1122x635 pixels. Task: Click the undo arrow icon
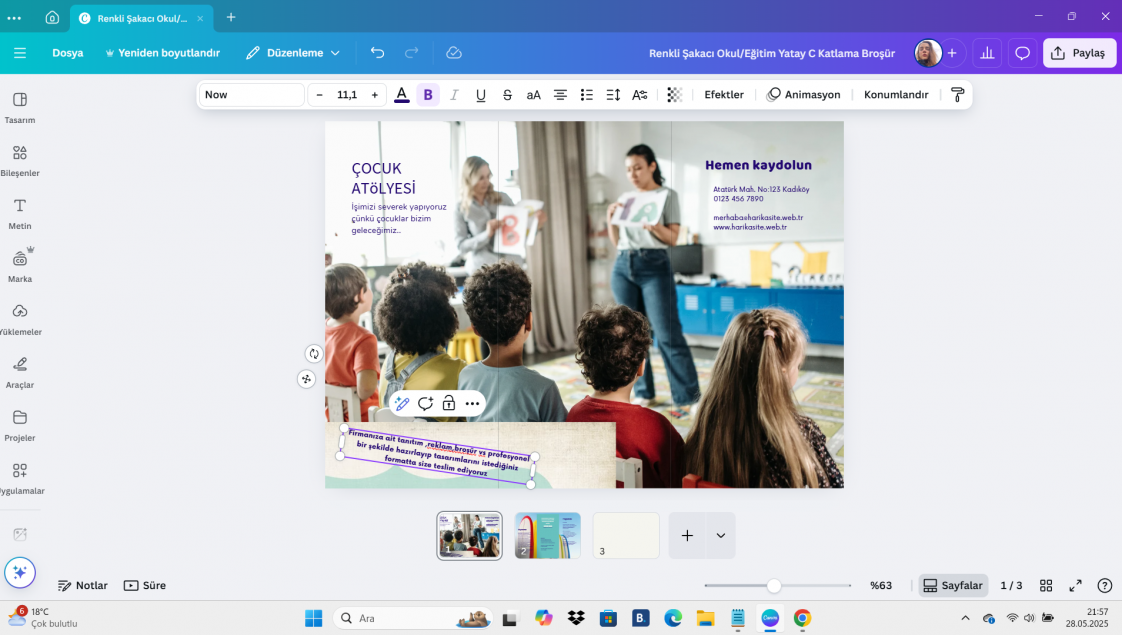click(x=377, y=53)
